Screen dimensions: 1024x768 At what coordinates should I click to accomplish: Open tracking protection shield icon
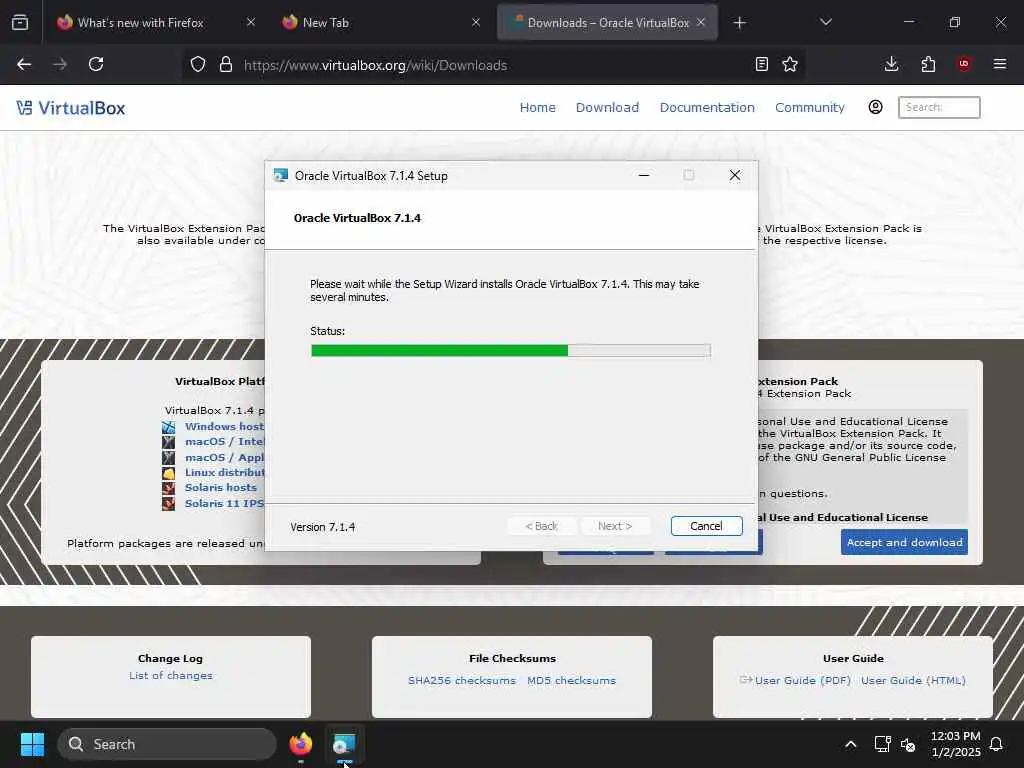[x=198, y=64]
